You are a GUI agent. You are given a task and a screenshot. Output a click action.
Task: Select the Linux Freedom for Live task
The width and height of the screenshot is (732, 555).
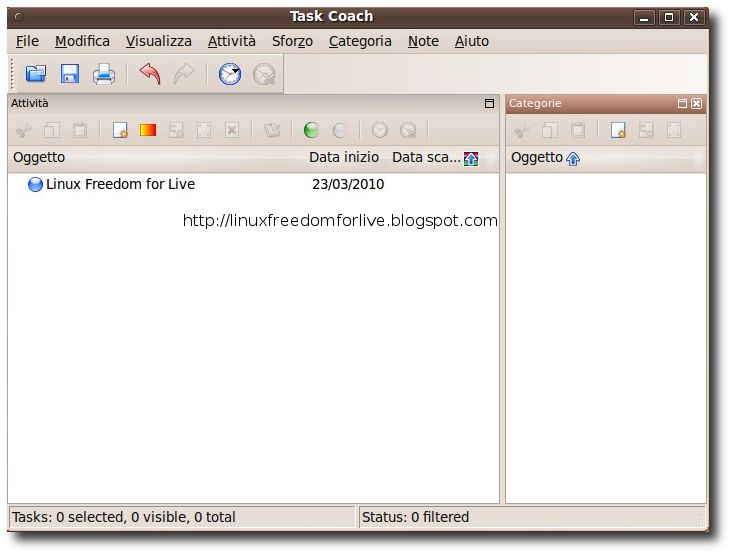click(x=120, y=184)
